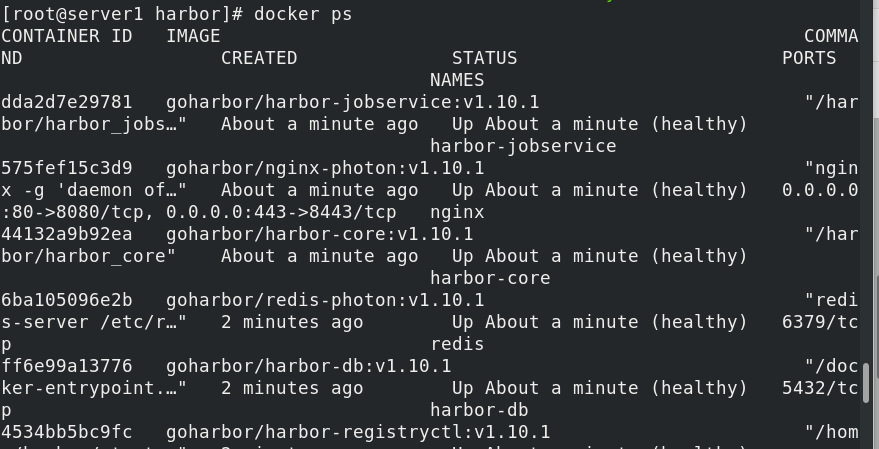
Task: Click container ID 575fef15c3d9
Action: [x=67, y=168]
